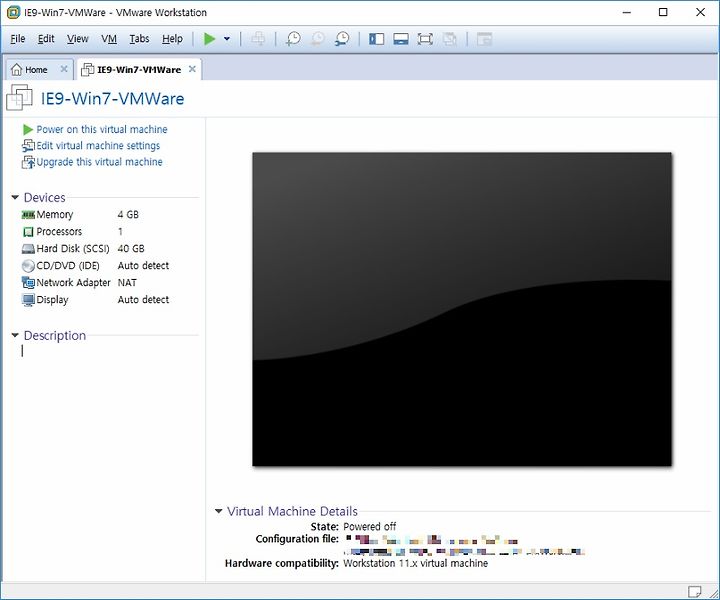Close the IE9-Win7-VMWare tab

point(192,69)
